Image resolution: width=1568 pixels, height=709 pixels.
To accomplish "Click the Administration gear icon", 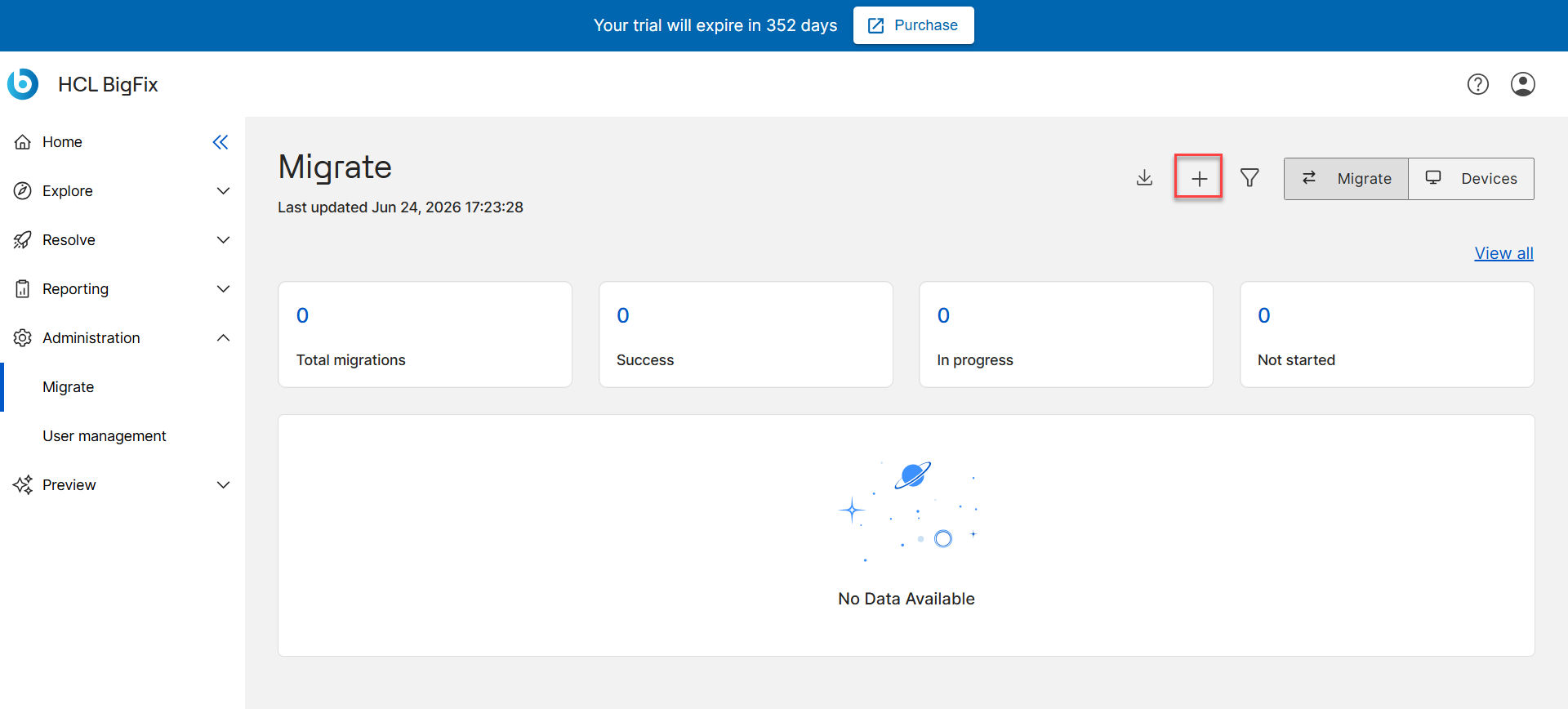I will 23,338.
